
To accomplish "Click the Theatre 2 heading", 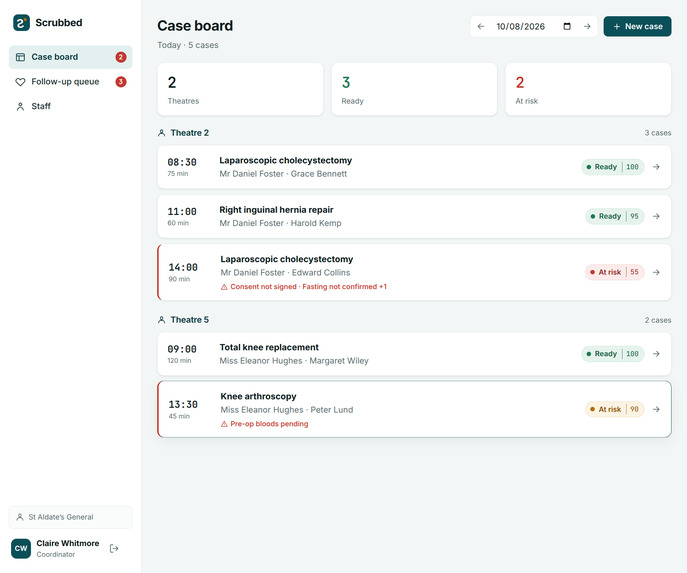I will [x=190, y=133].
